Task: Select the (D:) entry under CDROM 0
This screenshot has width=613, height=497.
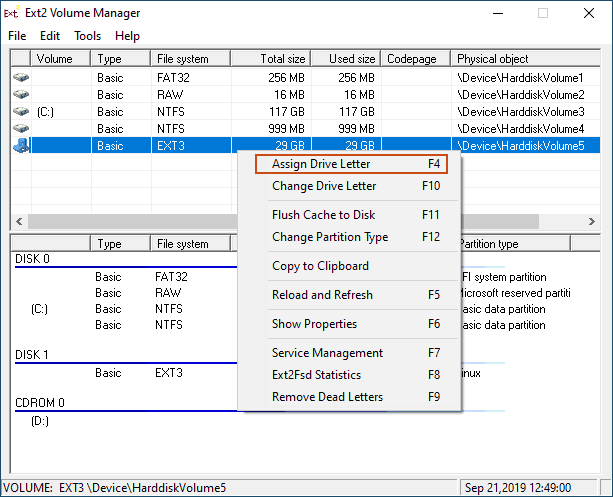Action: (40, 421)
